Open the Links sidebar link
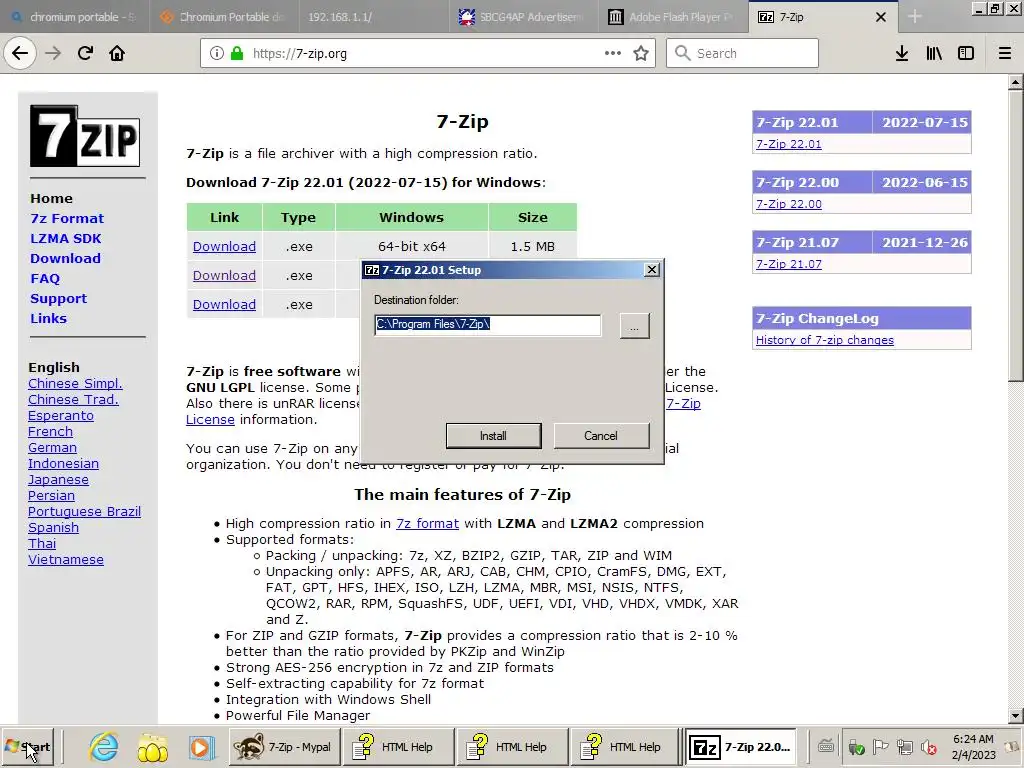This screenshot has width=1024, height=768. (48, 318)
